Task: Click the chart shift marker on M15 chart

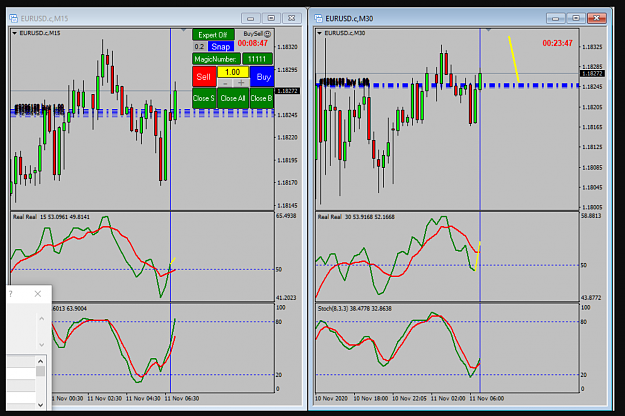Action: coord(183,30)
